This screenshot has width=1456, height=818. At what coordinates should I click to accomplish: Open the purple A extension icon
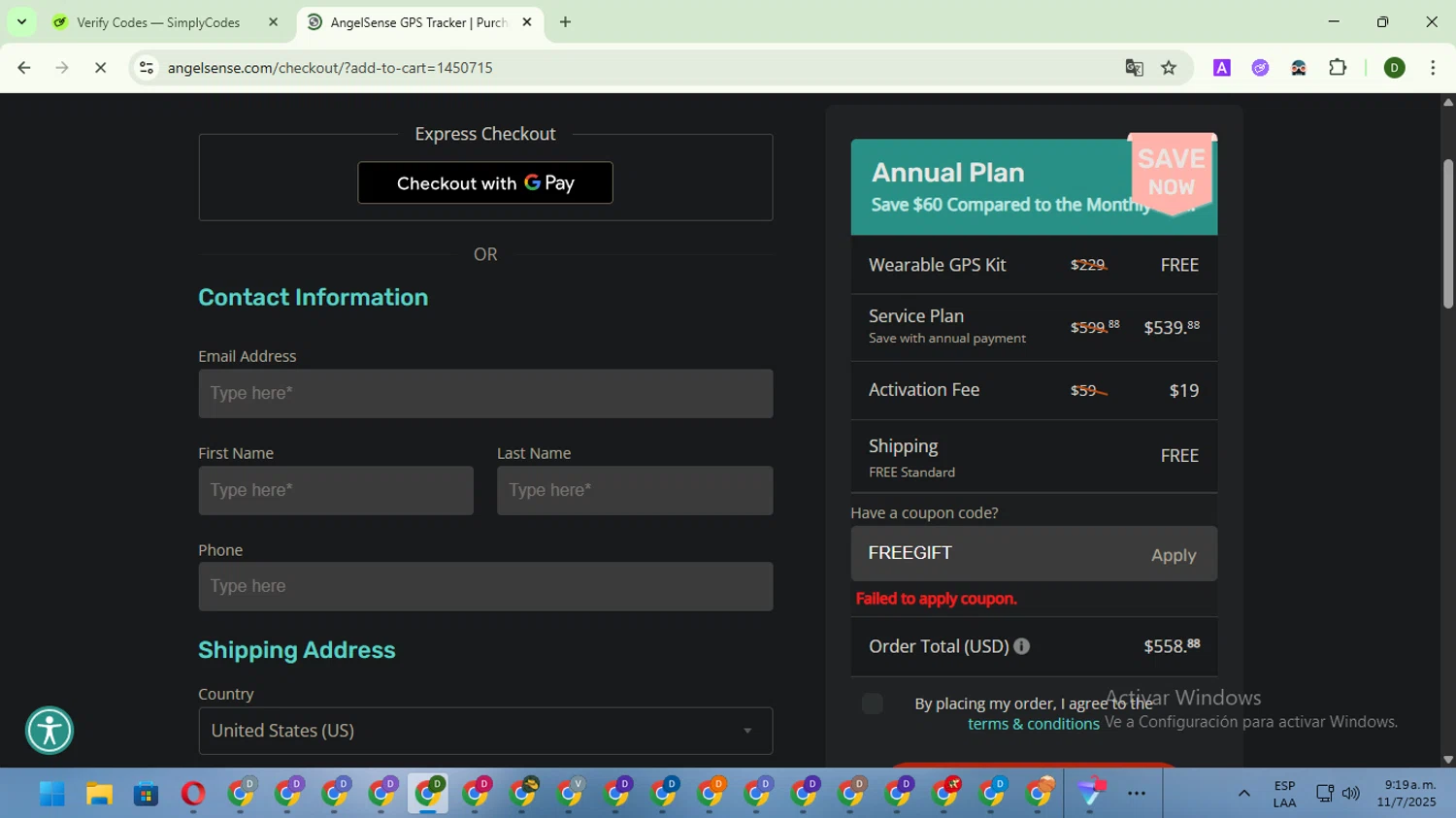(x=1222, y=68)
